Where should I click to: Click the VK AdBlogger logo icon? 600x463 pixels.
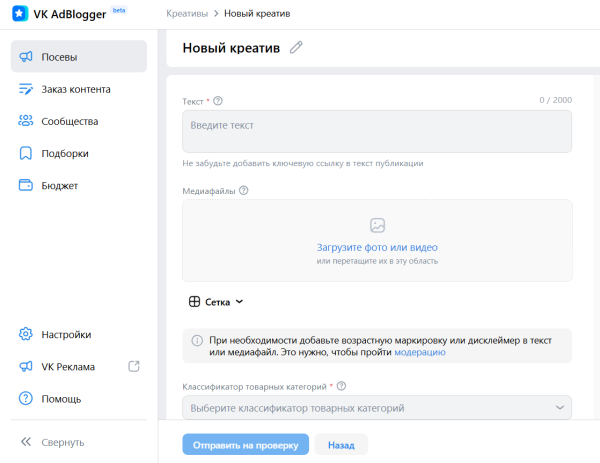pos(19,14)
